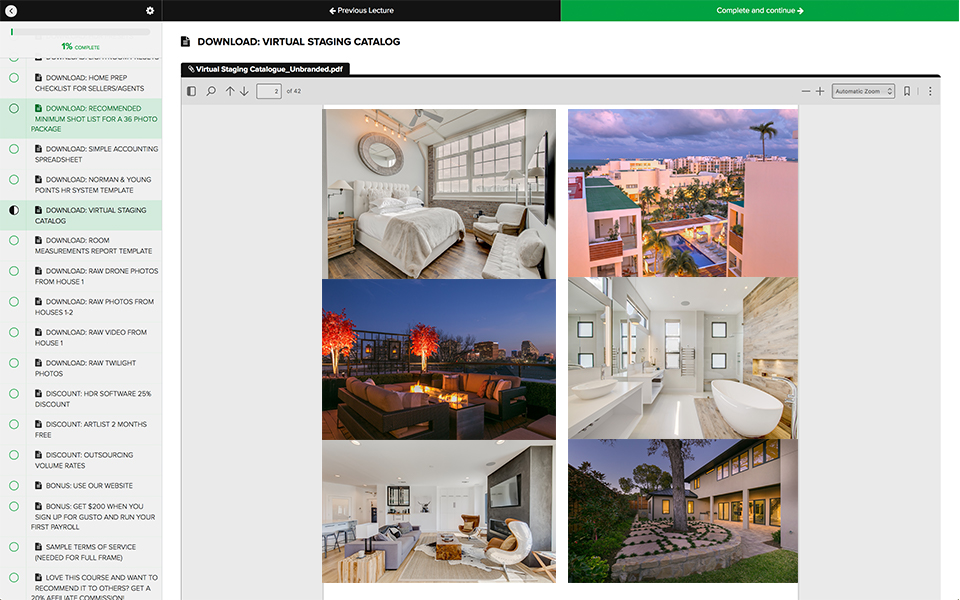Toggle completion circle for Raw Photos From Houses 1-2
The width and height of the screenshot is (960, 600).
13,301
